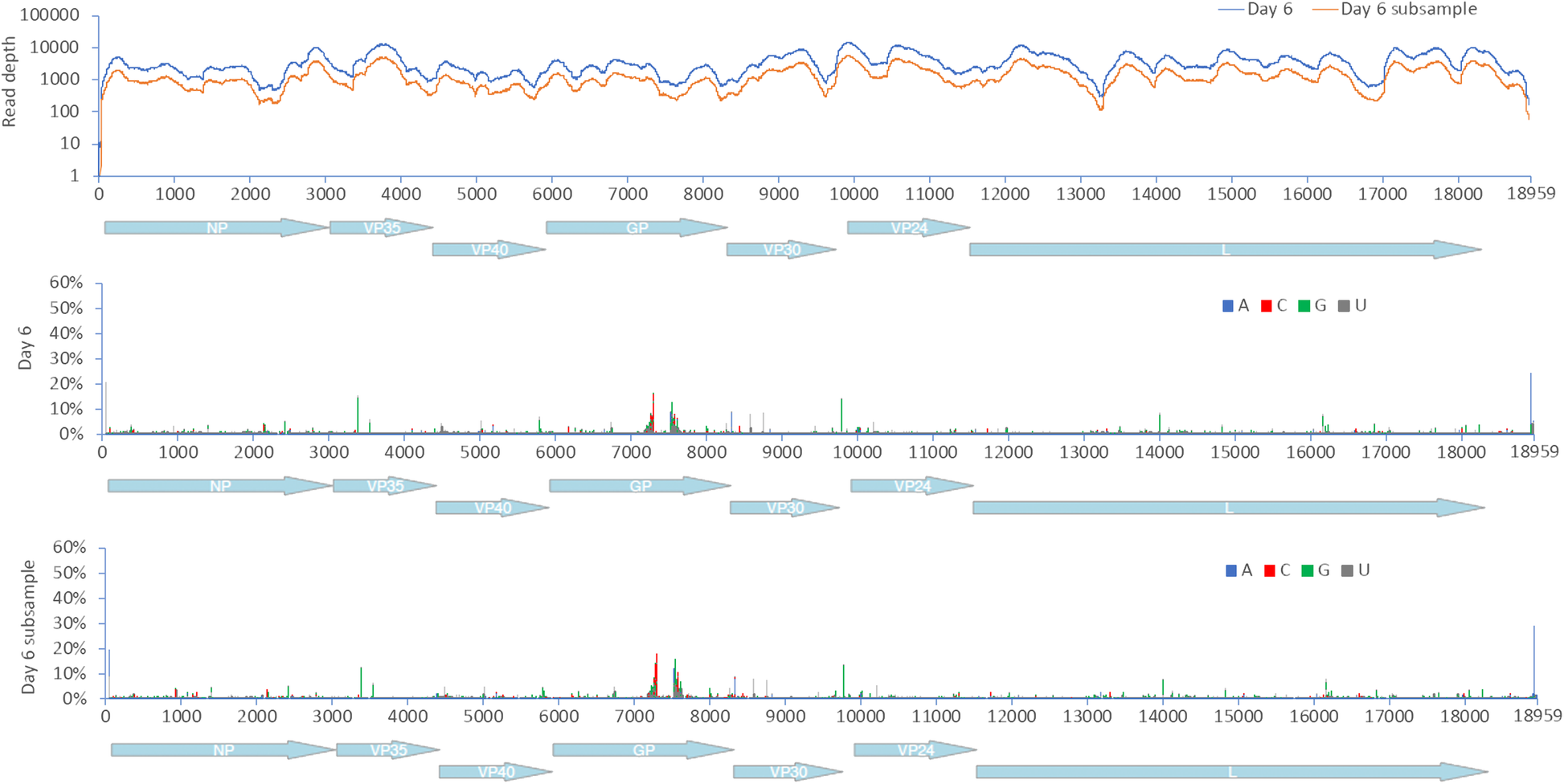The width and height of the screenshot is (1564, 784).
Task: Choose the L gene arrow under the Day 6 subsample chart
Action: [1232, 772]
